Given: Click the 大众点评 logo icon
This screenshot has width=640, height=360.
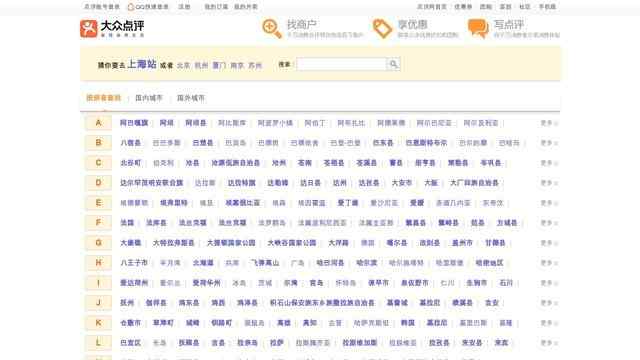Looking at the screenshot, I should pos(89,29).
